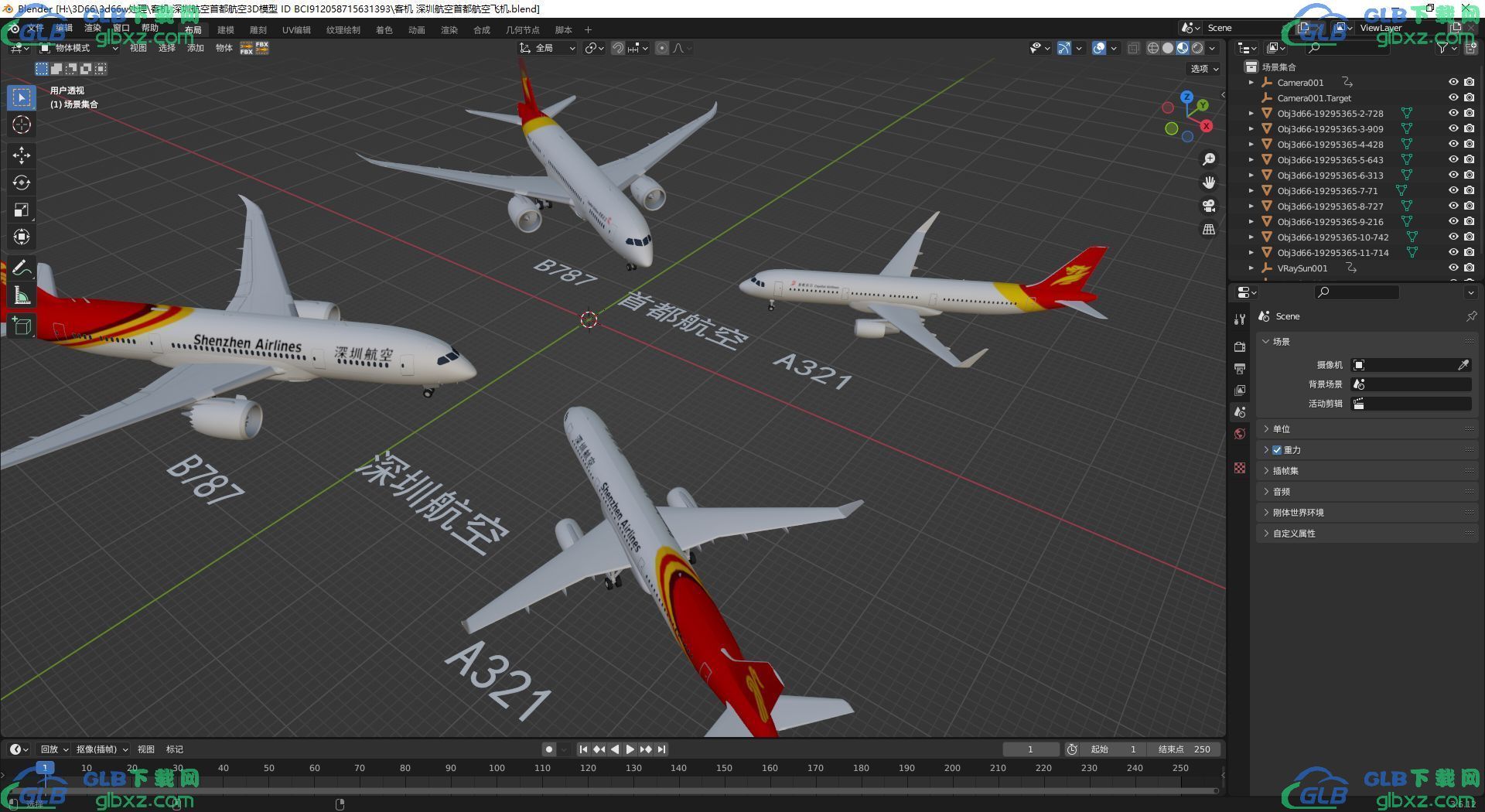Open the 抠像(插帧) keying dropdown
This screenshot has width=1485, height=812.
coord(101,749)
